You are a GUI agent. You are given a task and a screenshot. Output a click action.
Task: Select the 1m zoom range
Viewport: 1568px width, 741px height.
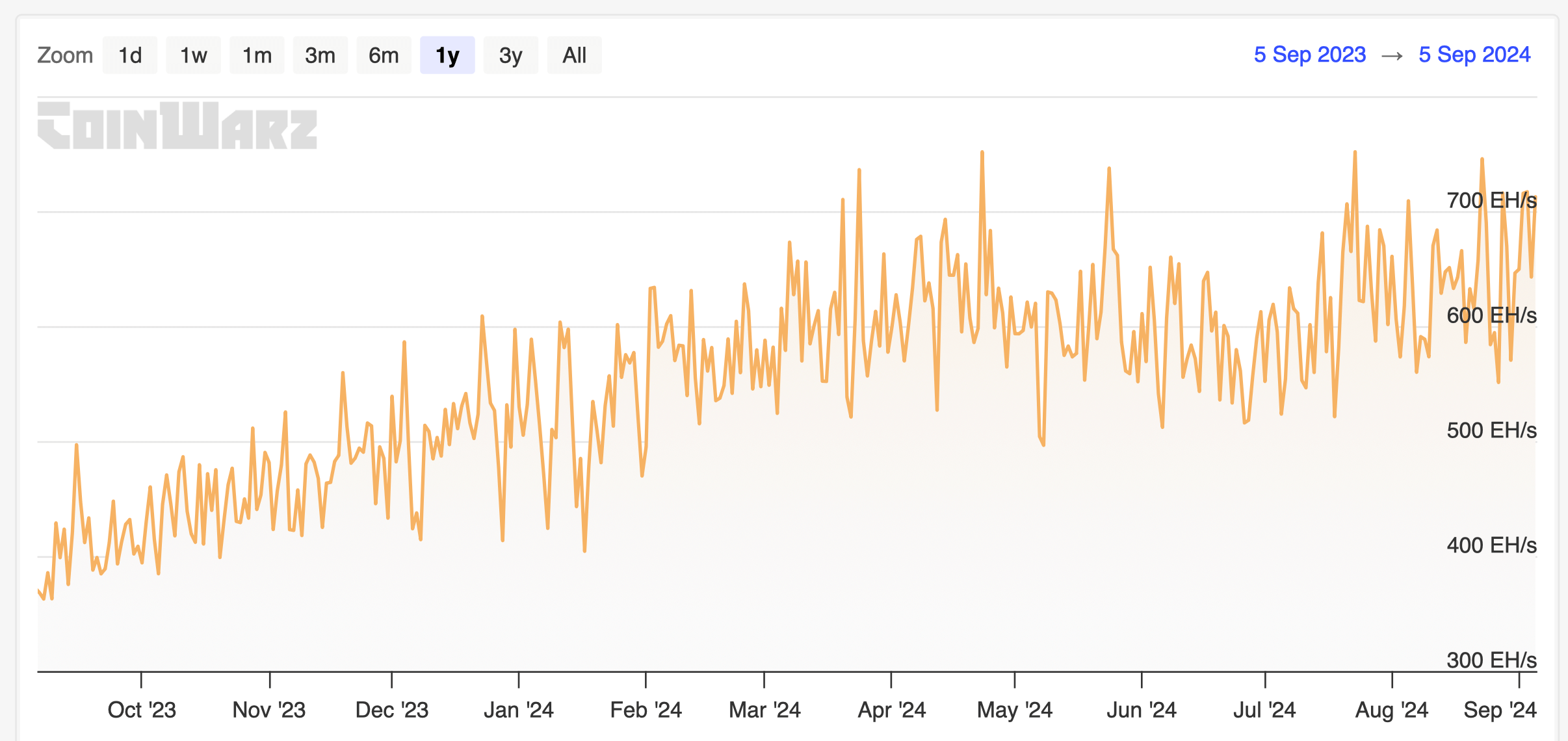(x=257, y=55)
